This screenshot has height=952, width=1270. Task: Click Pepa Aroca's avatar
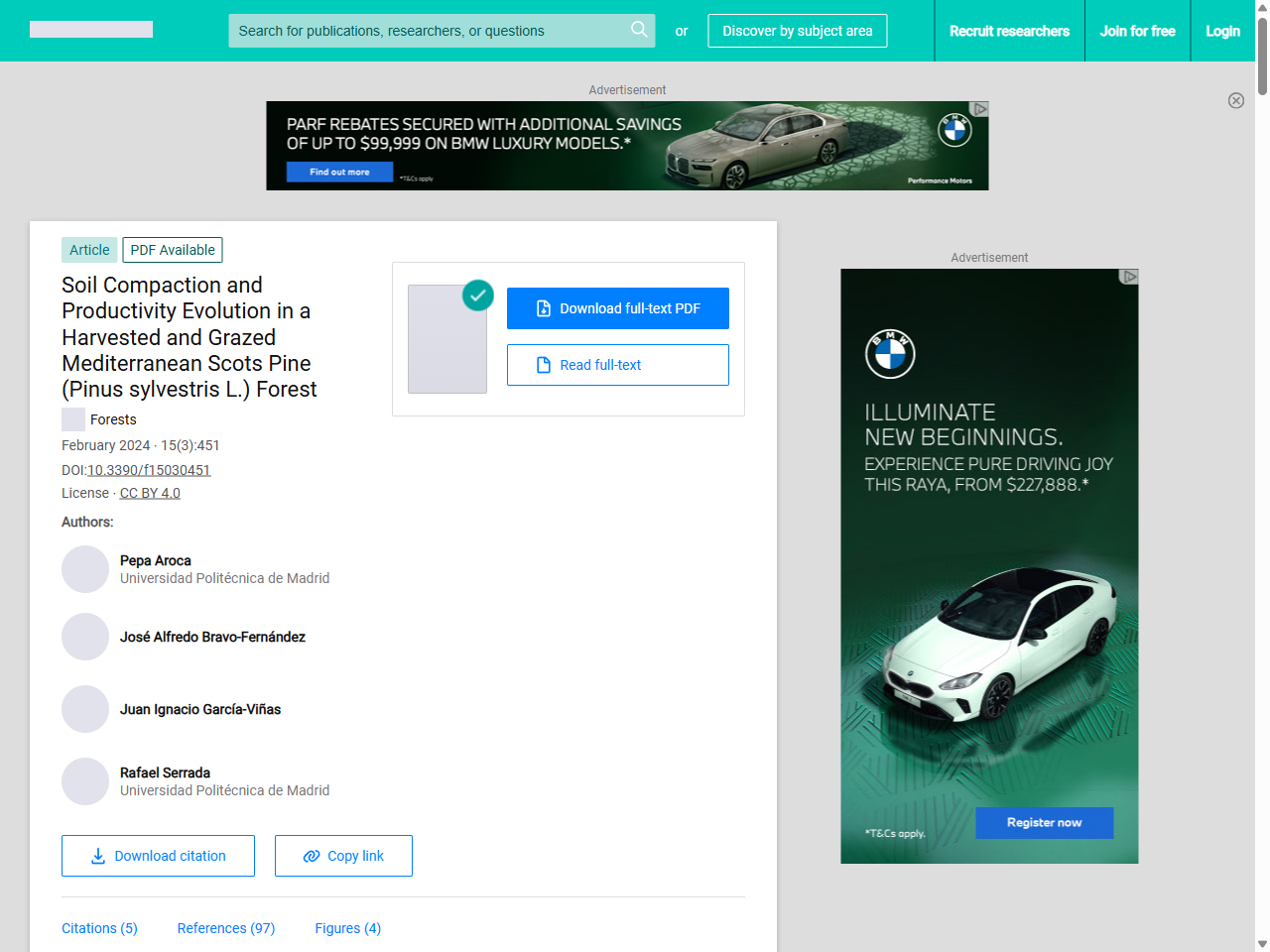point(85,569)
